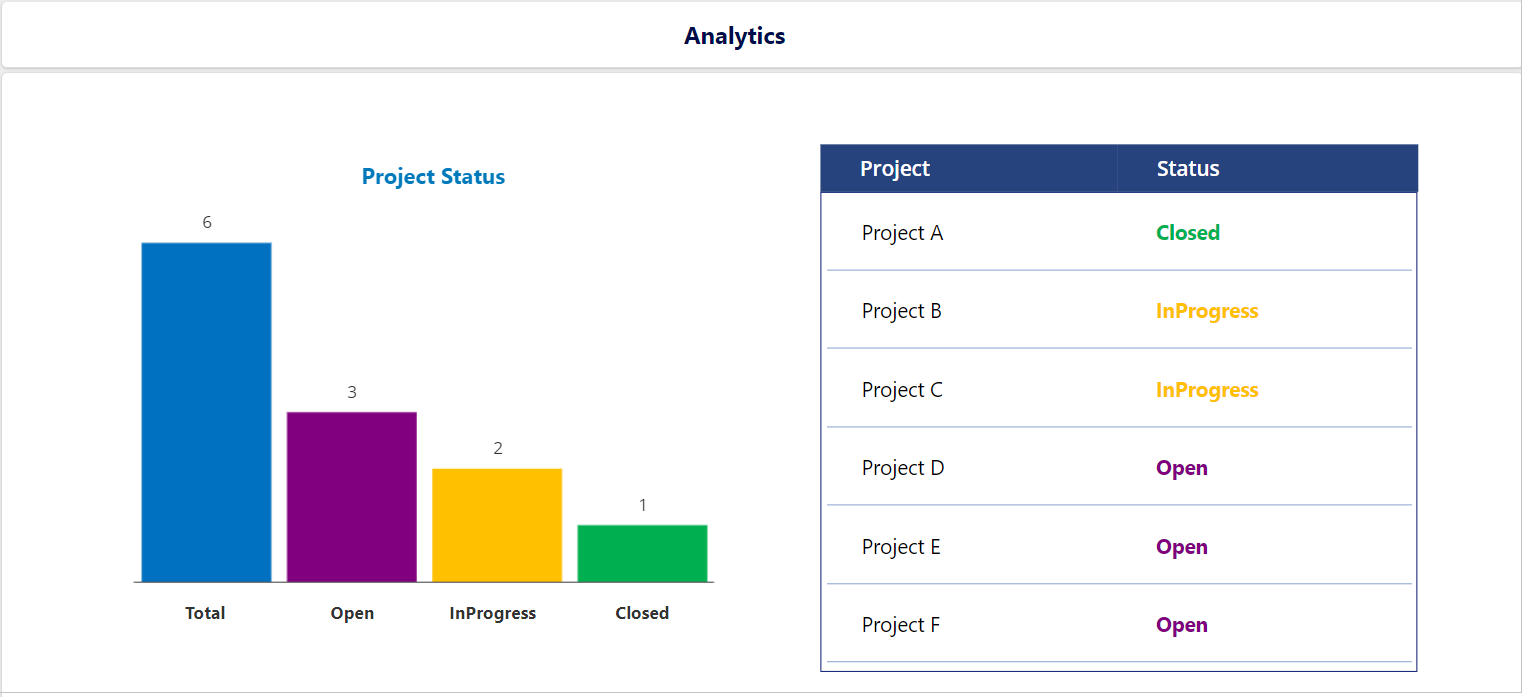Viewport: 1522px width, 697px height.
Task: Click the Project Status chart title
Action: coord(433,176)
